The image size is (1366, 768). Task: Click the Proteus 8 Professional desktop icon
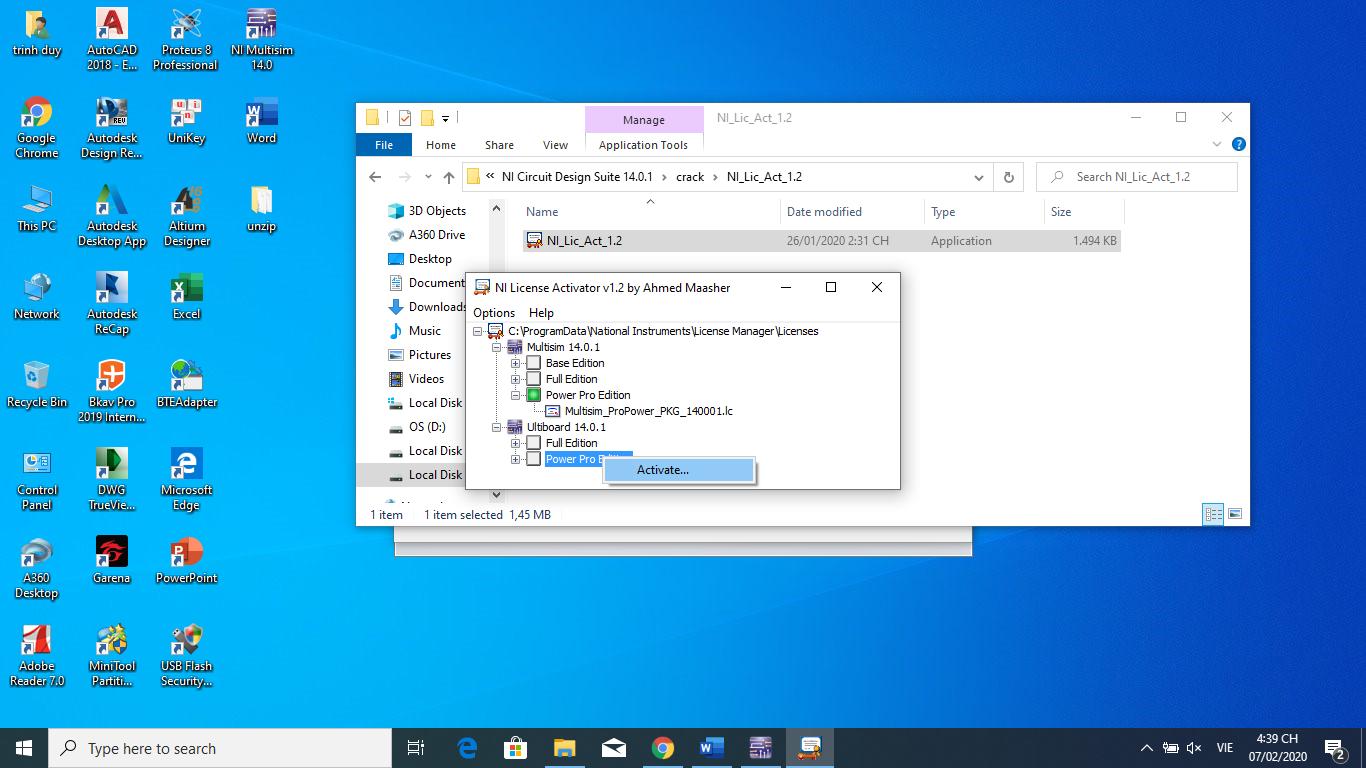click(185, 40)
